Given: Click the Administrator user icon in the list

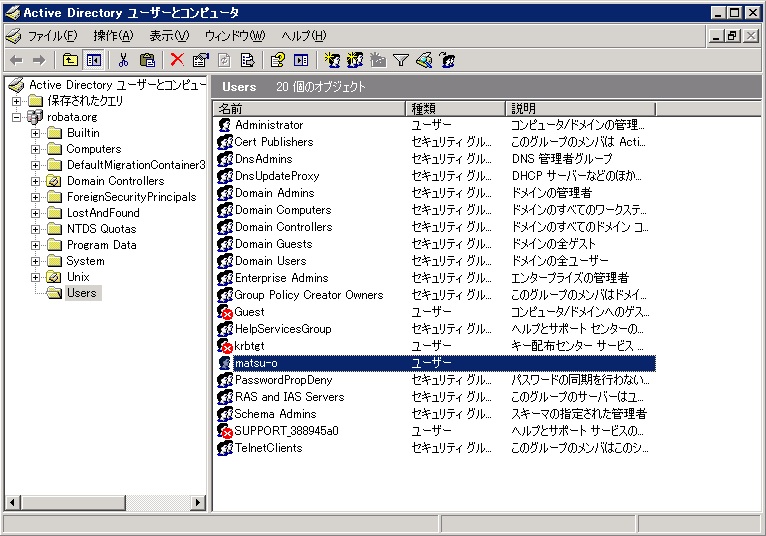Looking at the screenshot, I should click(x=225, y=125).
